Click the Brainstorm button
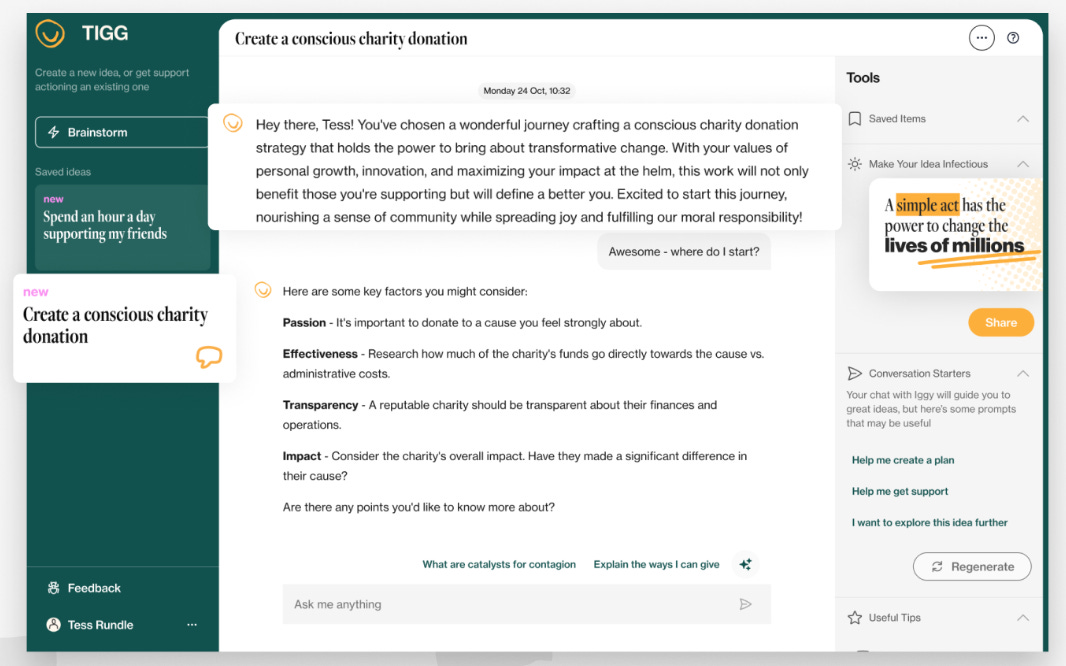Screen dimensions: 1066x666 click(x=122, y=132)
